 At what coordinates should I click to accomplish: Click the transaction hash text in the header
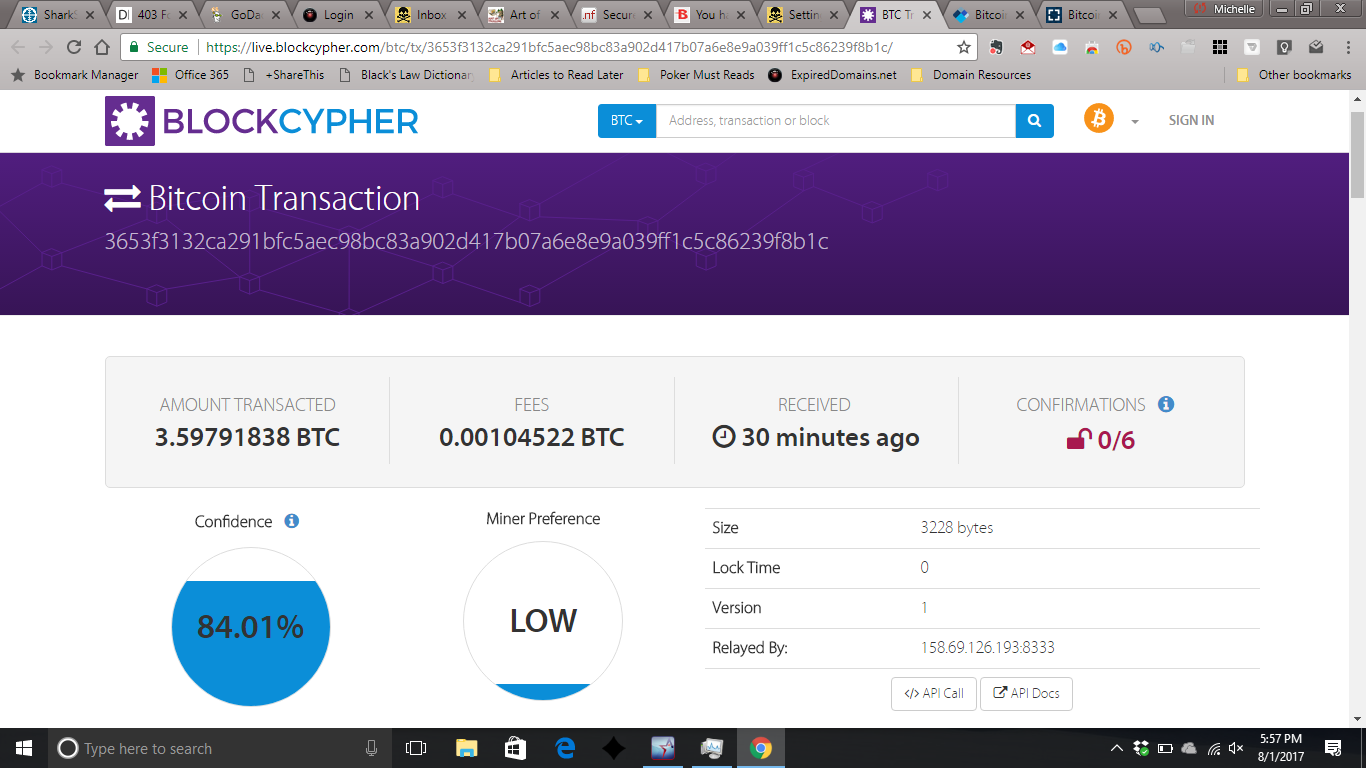coord(466,241)
